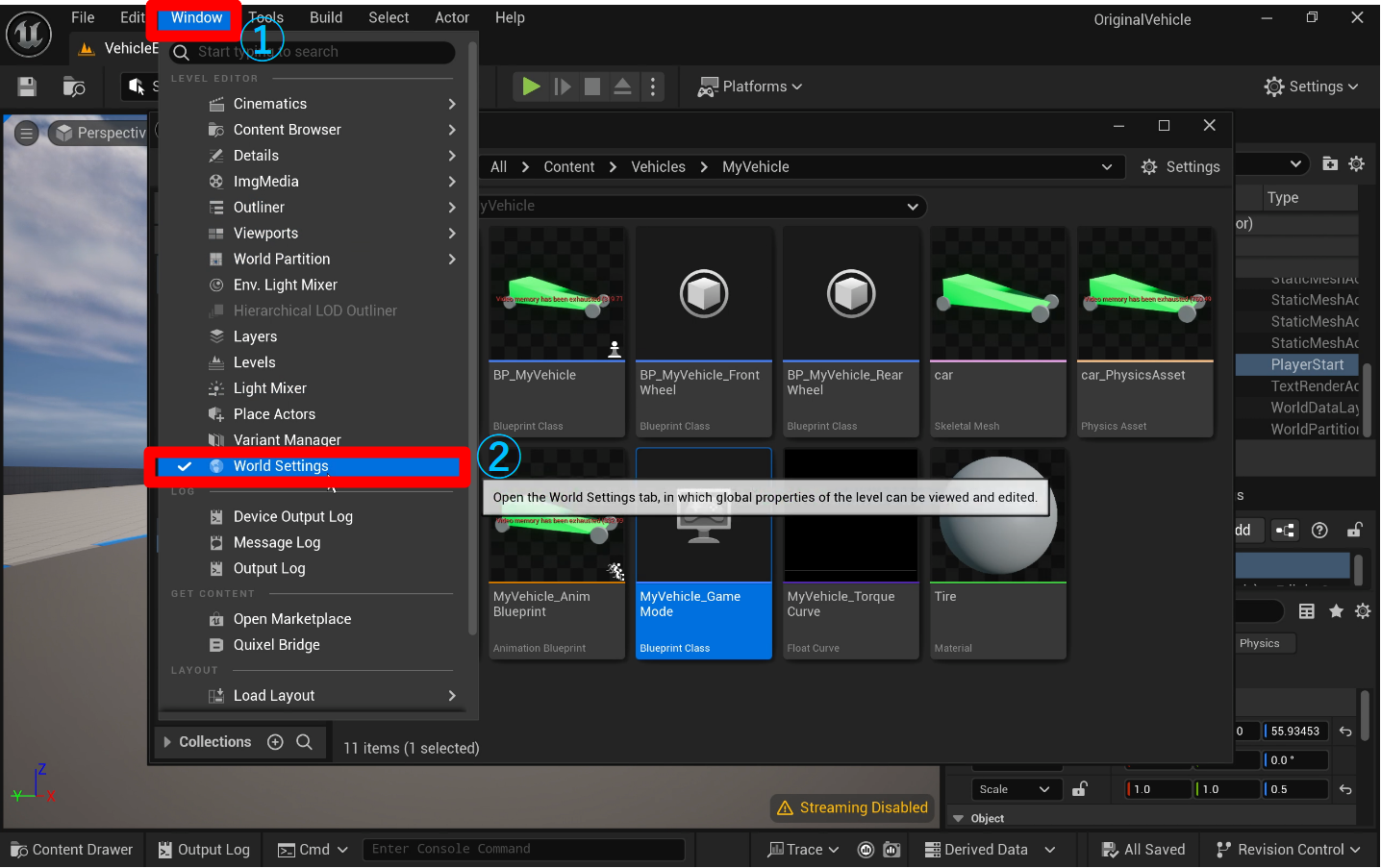Open the Revision Control dropdown
Viewport: 1381px width, 868px height.
pyautogui.click(x=1288, y=850)
